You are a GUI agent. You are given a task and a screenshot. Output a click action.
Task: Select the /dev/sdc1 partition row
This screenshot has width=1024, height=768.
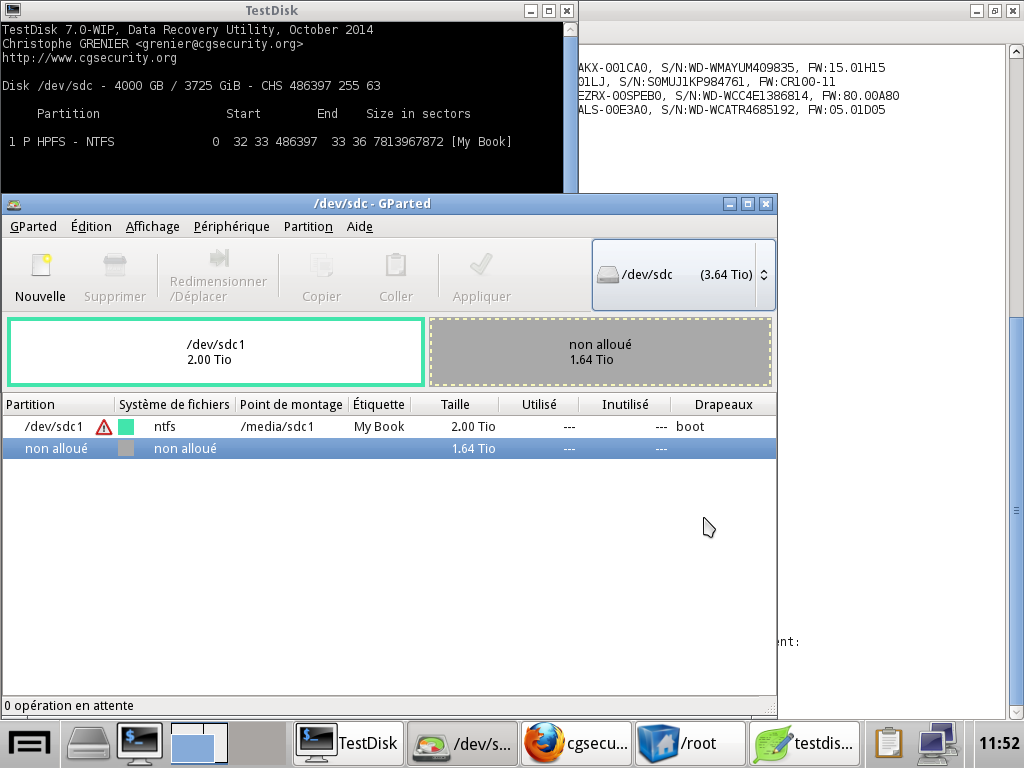pyautogui.click(x=389, y=427)
